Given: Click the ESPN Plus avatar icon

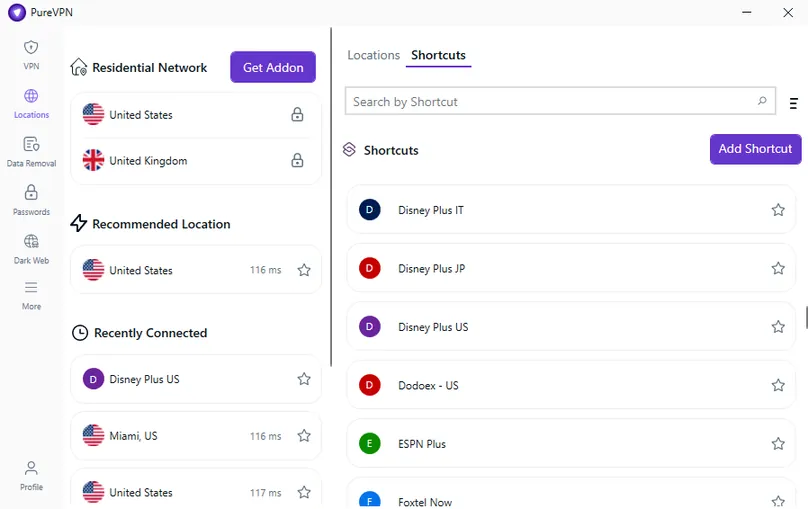Looking at the screenshot, I should (x=369, y=444).
